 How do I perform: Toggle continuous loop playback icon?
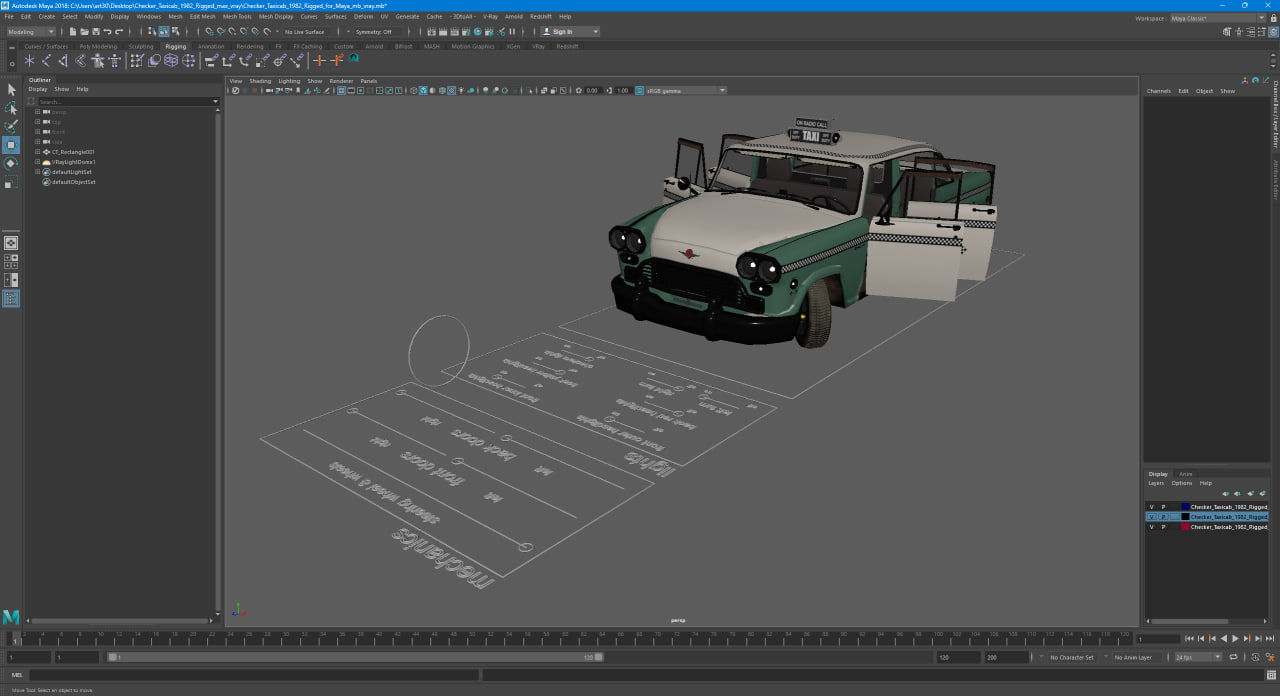(x=1233, y=657)
